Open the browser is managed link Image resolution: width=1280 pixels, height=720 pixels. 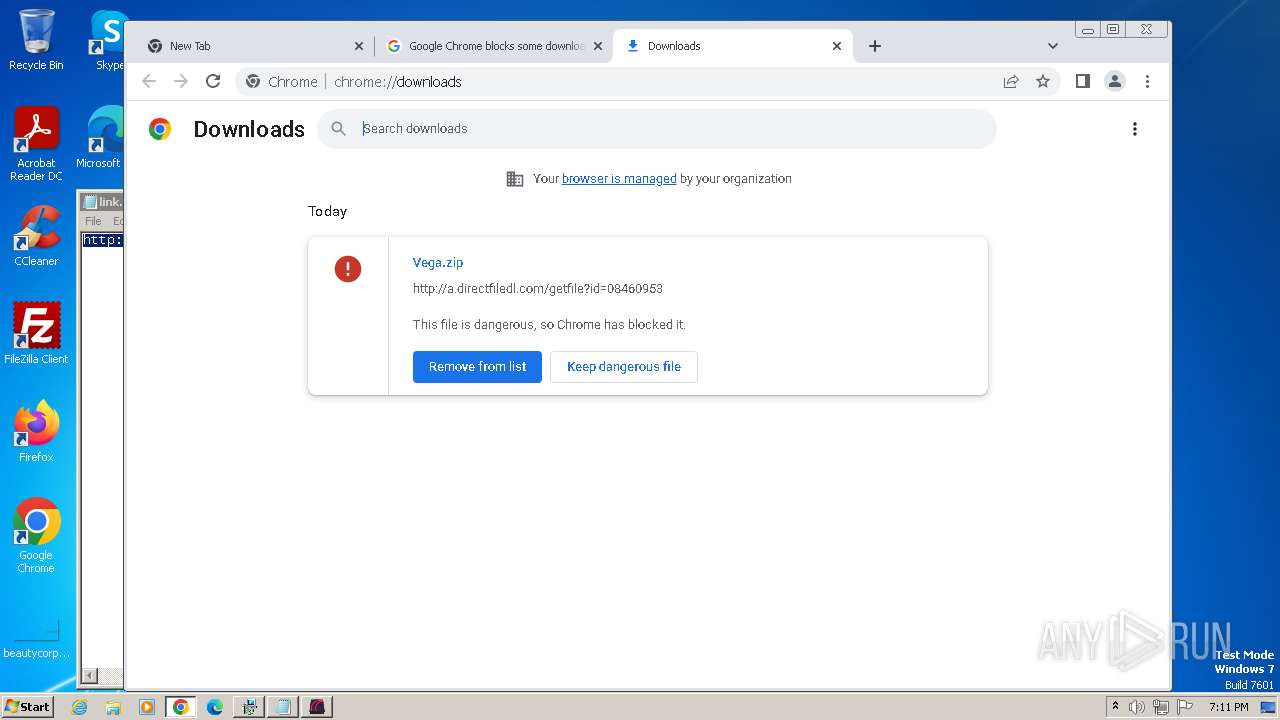[x=619, y=179]
